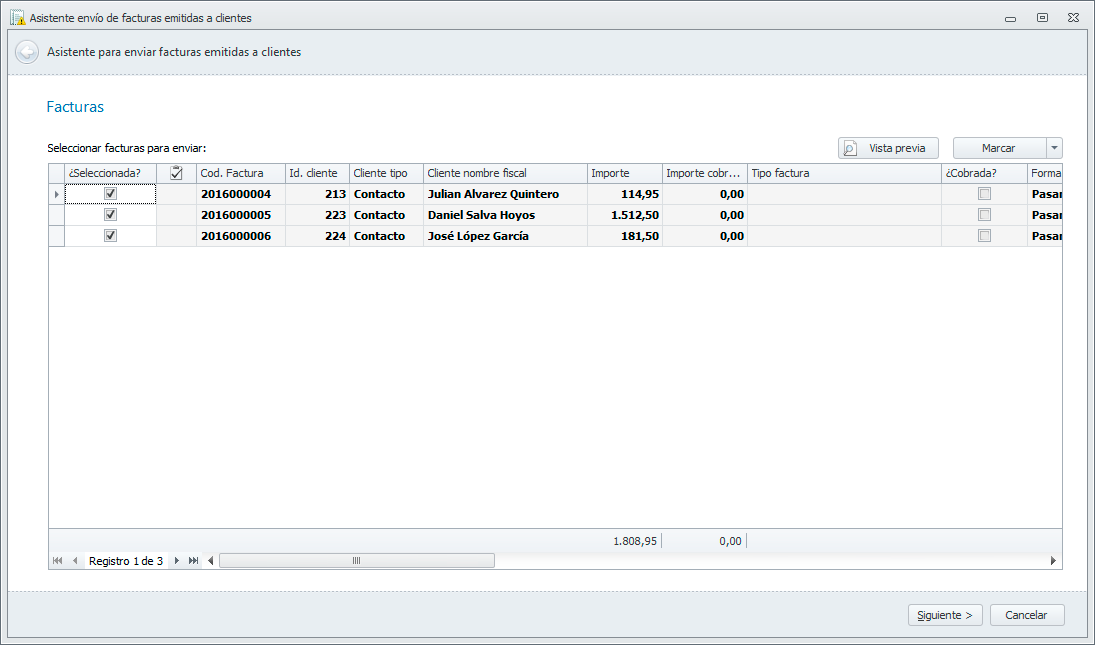Sort by Cod. Factura column header
This screenshot has height=645, width=1095.
(x=241, y=173)
